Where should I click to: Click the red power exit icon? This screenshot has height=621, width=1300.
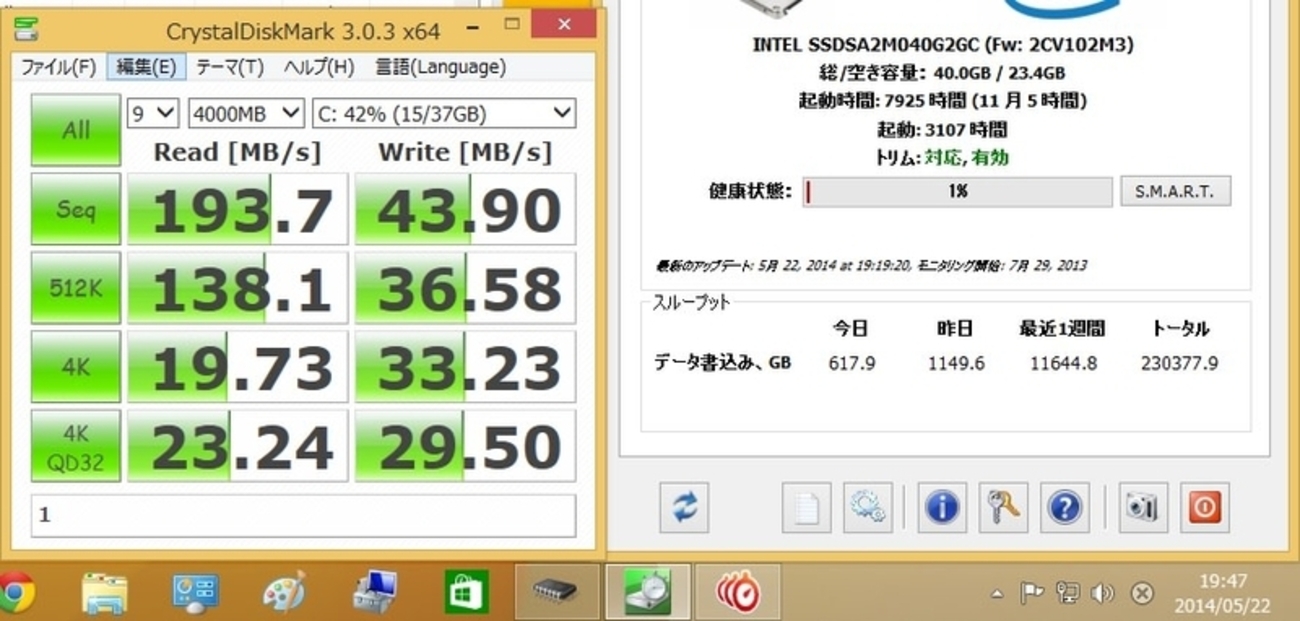pyautogui.click(x=1204, y=508)
